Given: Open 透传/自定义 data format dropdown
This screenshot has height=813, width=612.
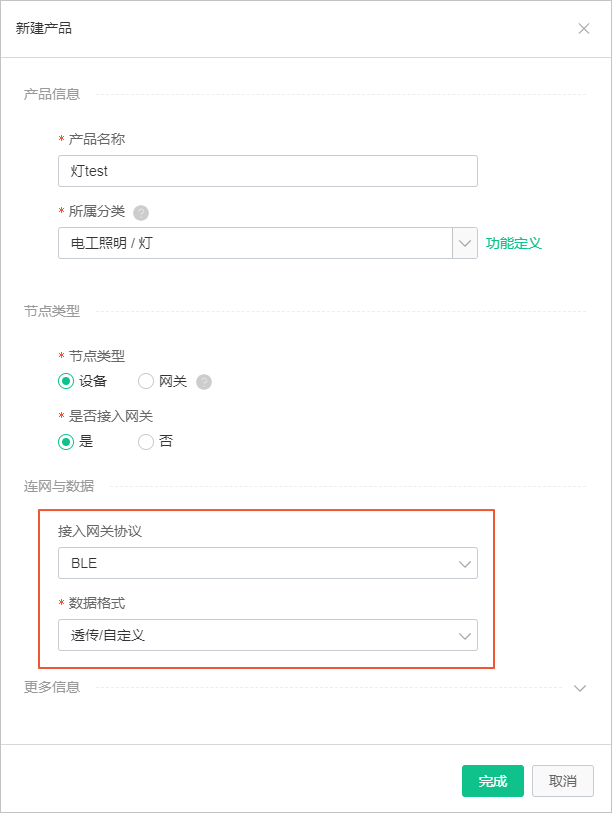Looking at the screenshot, I should click(268, 635).
